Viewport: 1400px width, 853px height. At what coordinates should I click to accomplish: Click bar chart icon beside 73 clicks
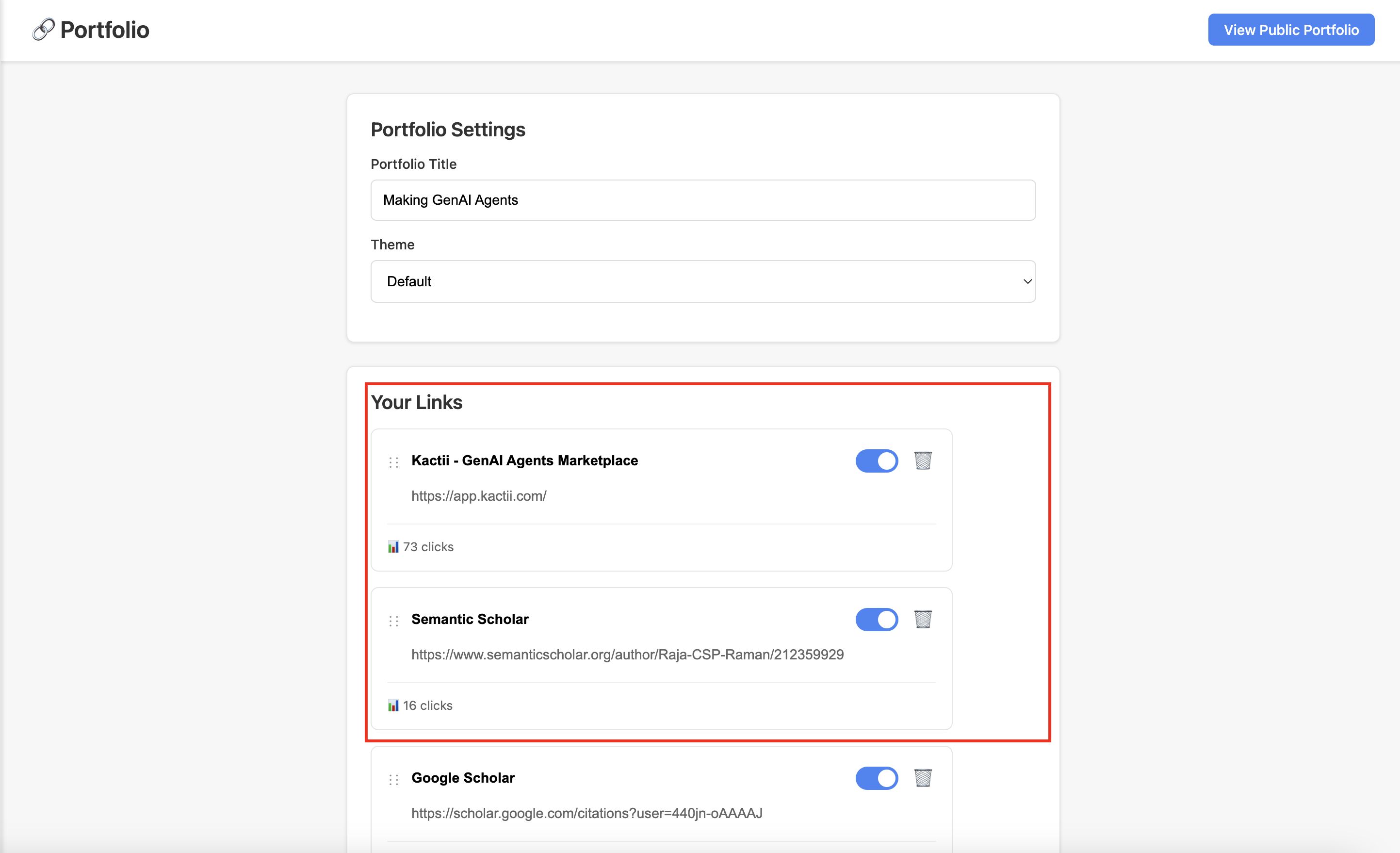[393, 547]
